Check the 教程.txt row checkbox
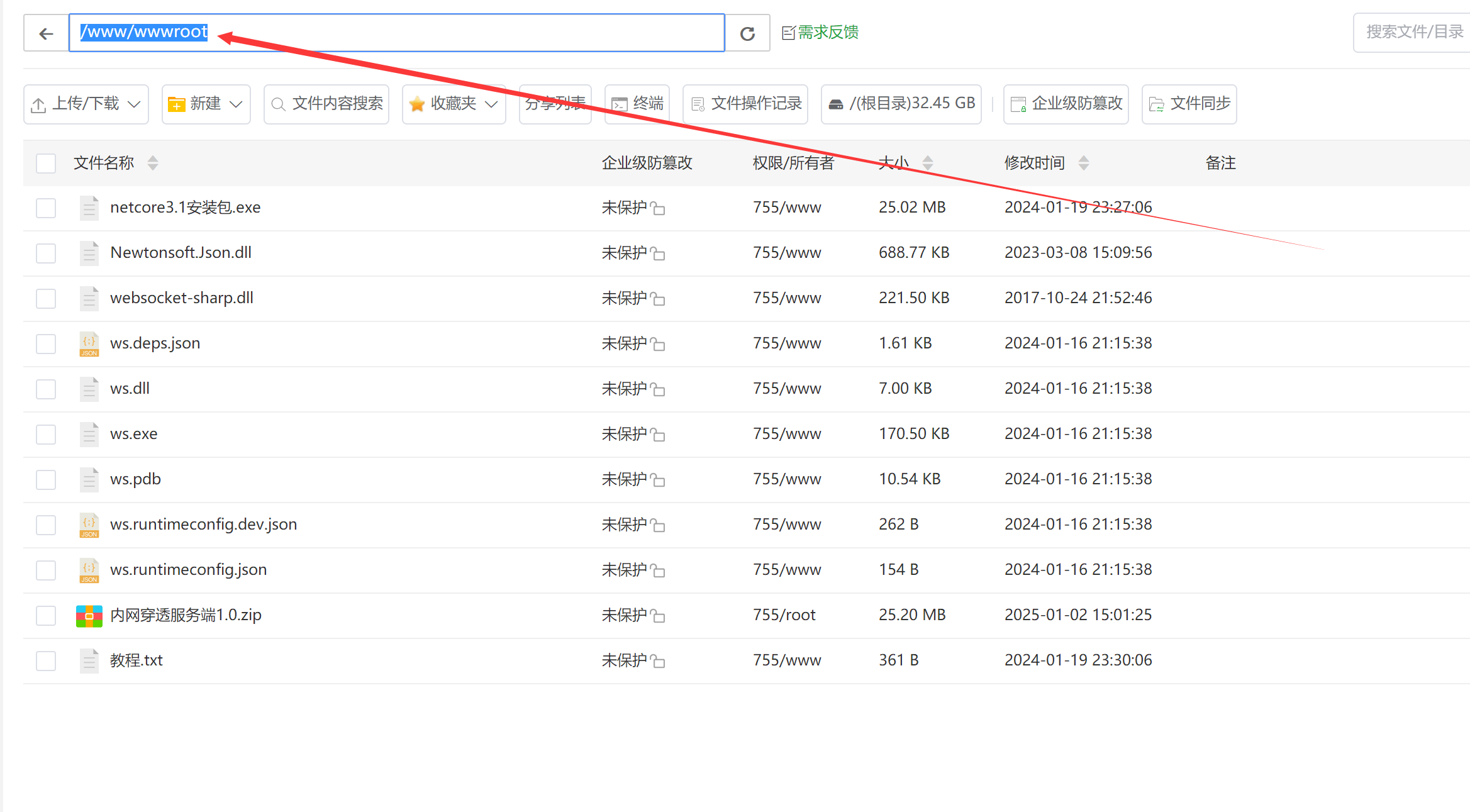Screen dimensions: 1470x812 coord(46,661)
